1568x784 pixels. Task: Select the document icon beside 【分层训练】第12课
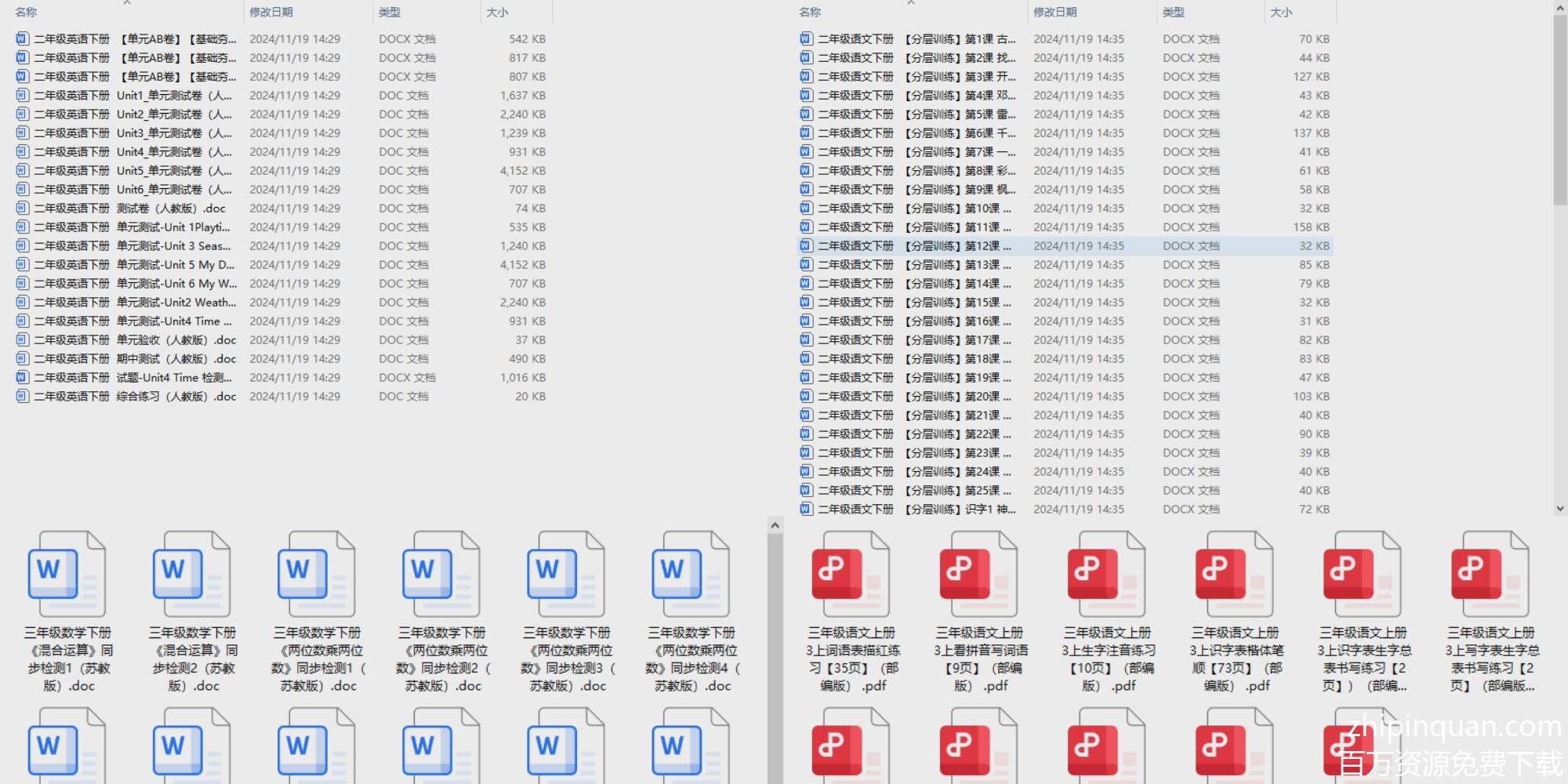(806, 246)
